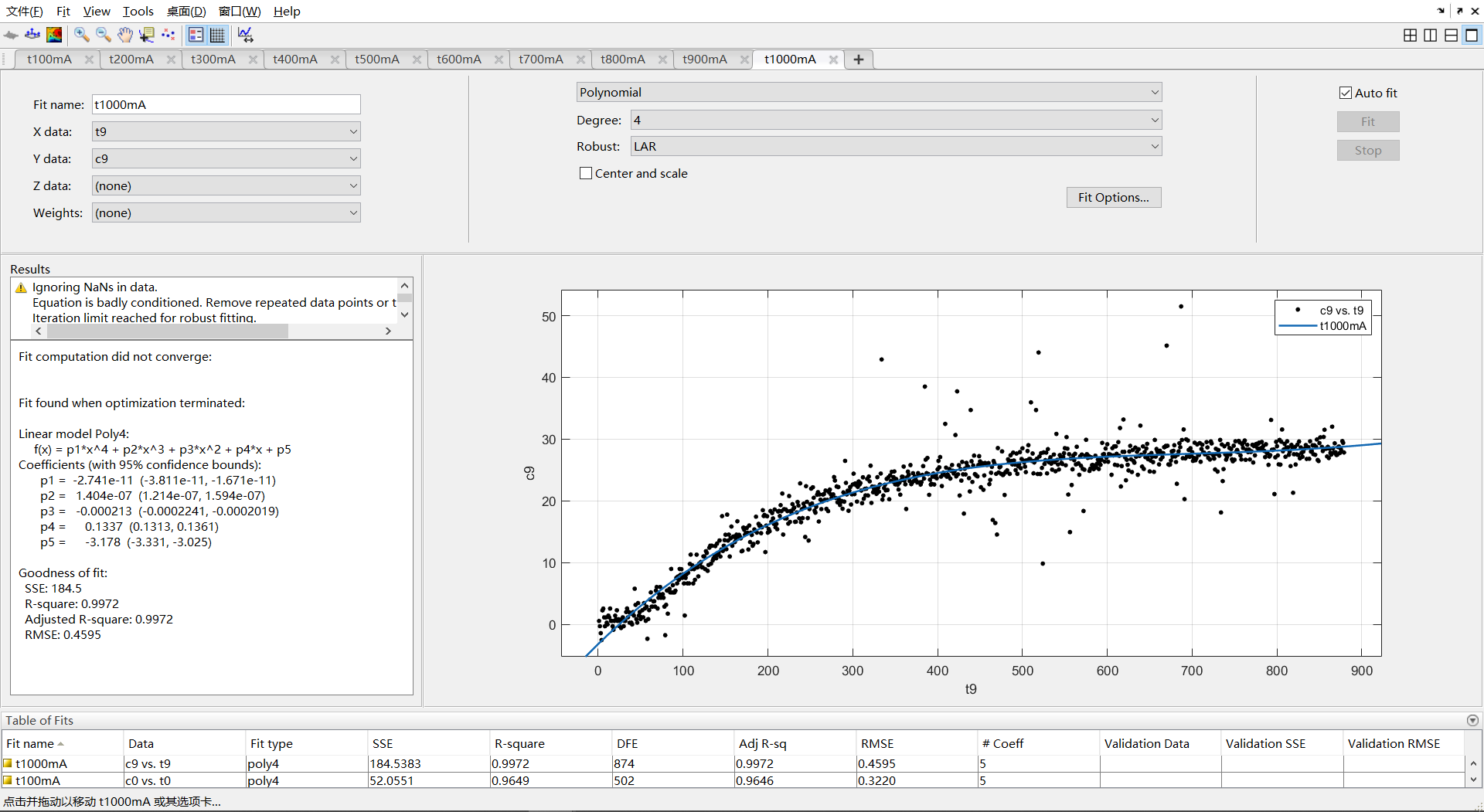Open the Help menu

(287, 11)
